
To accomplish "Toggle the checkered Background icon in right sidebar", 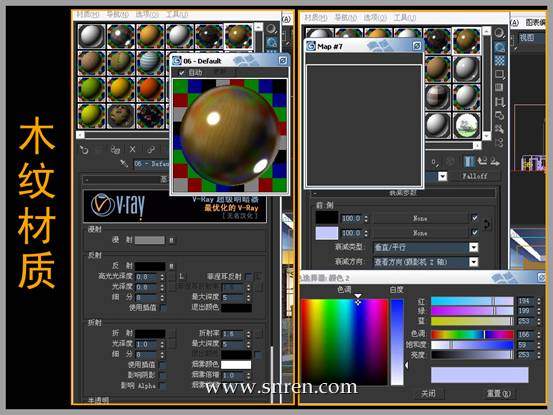I will (499, 61).
